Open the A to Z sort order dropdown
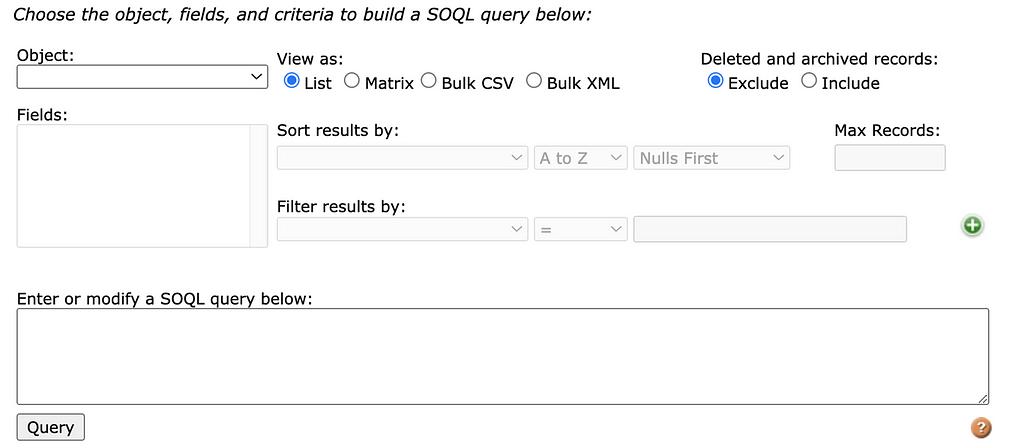Screen dimensions: 1024x448 click(x=581, y=158)
